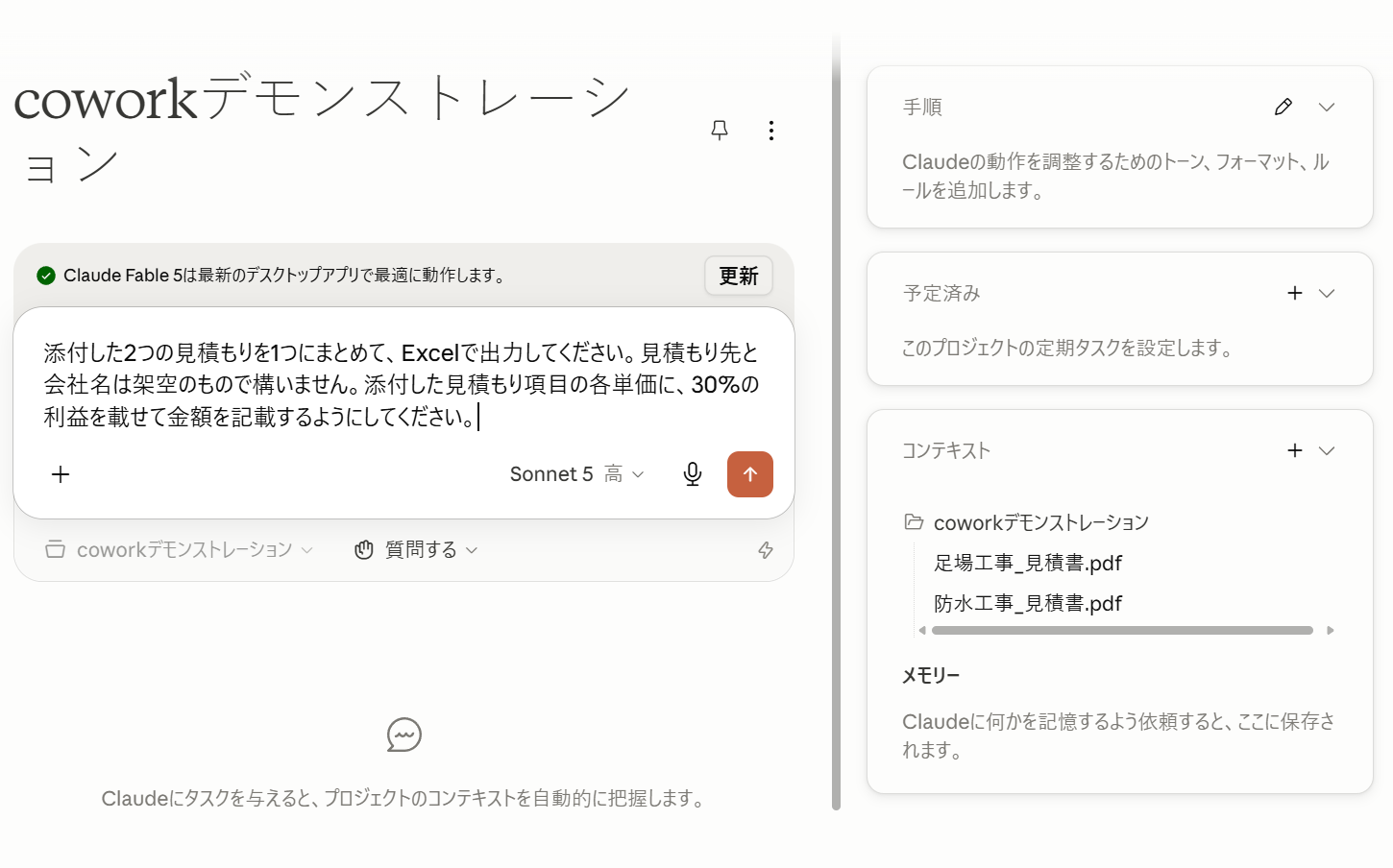Edit 手順 instructions with the pencil icon
The image size is (1393, 868).
click(x=1283, y=107)
